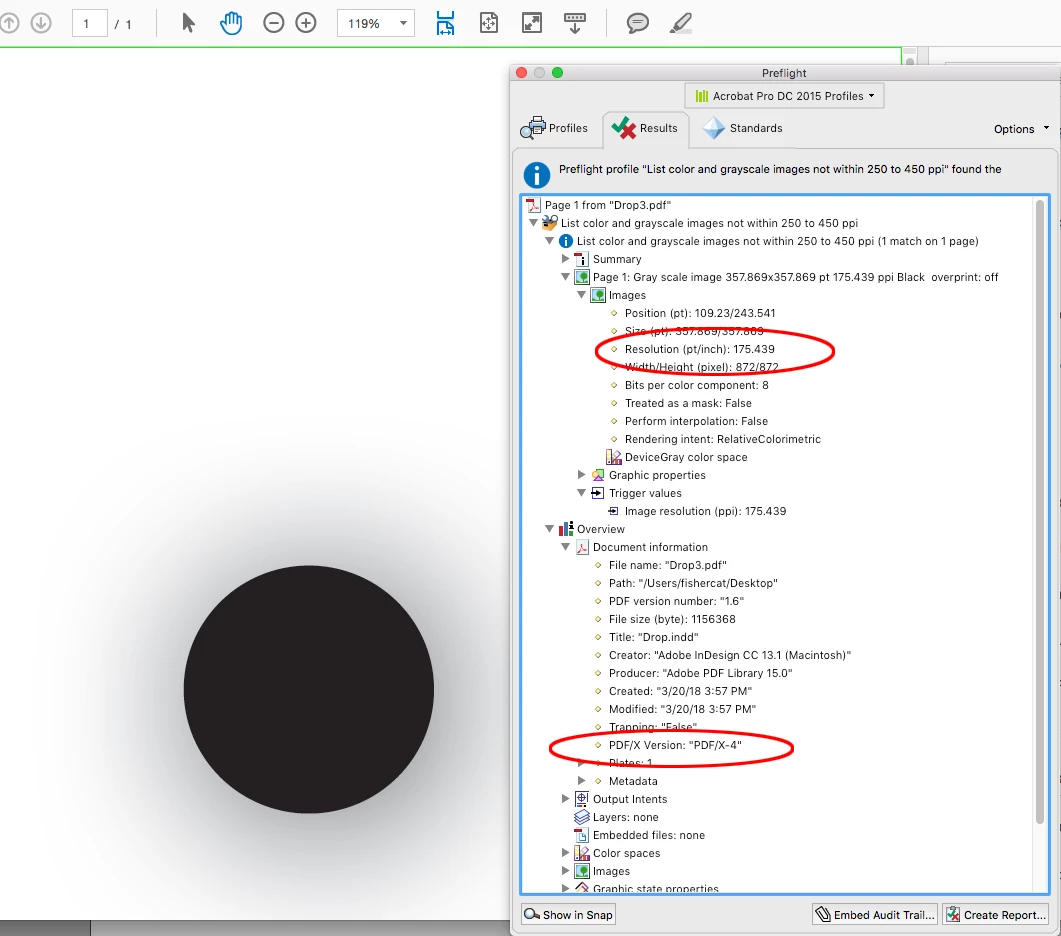Zoom in with the plus icon
This screenshot has height=936, width=1061.
tap(306, 23)
